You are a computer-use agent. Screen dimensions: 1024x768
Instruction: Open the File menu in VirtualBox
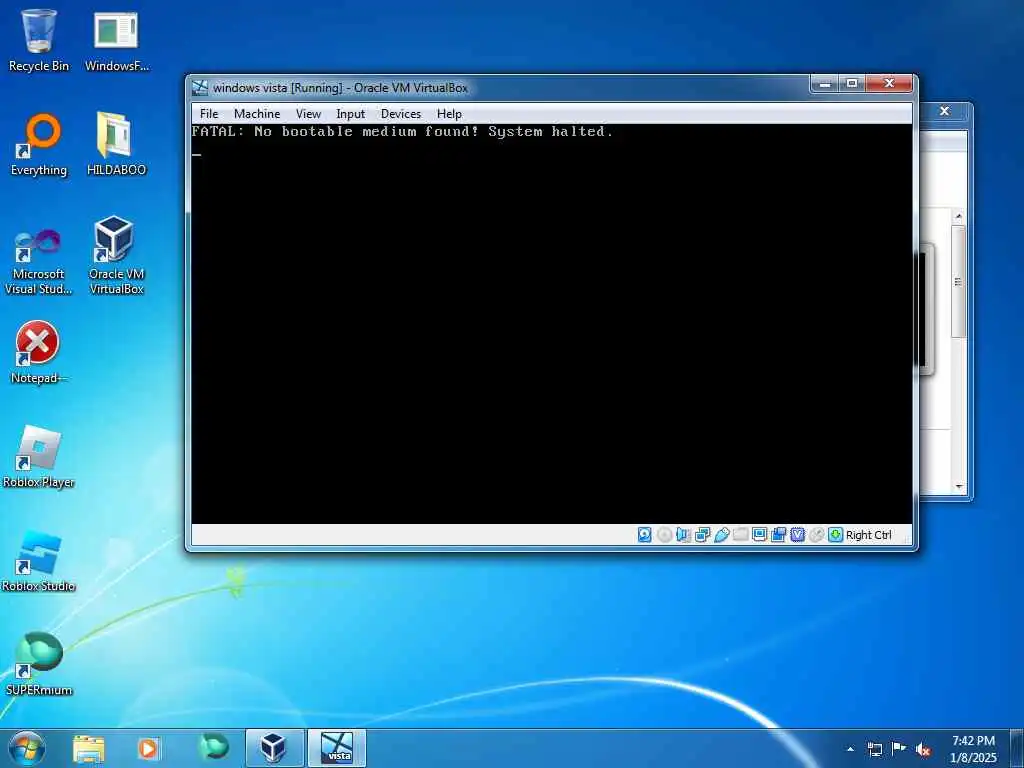coord(209,114)
